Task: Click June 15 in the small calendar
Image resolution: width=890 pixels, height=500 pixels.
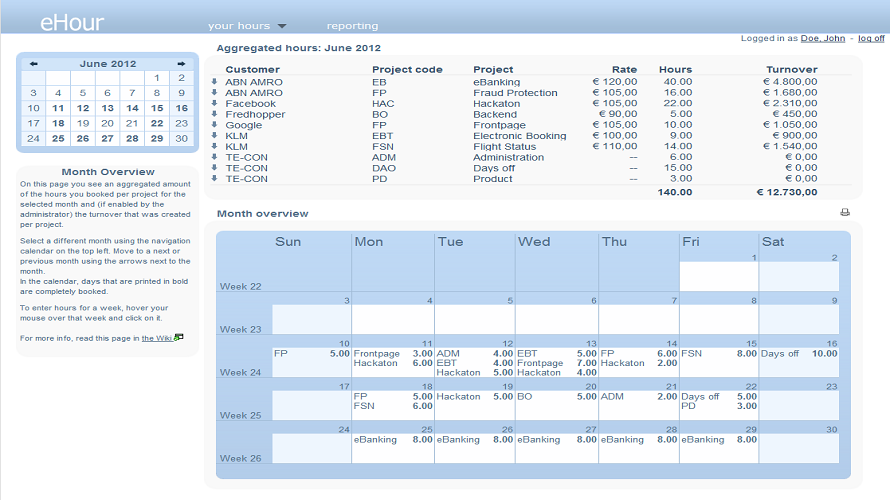Action: coord(157,108)
